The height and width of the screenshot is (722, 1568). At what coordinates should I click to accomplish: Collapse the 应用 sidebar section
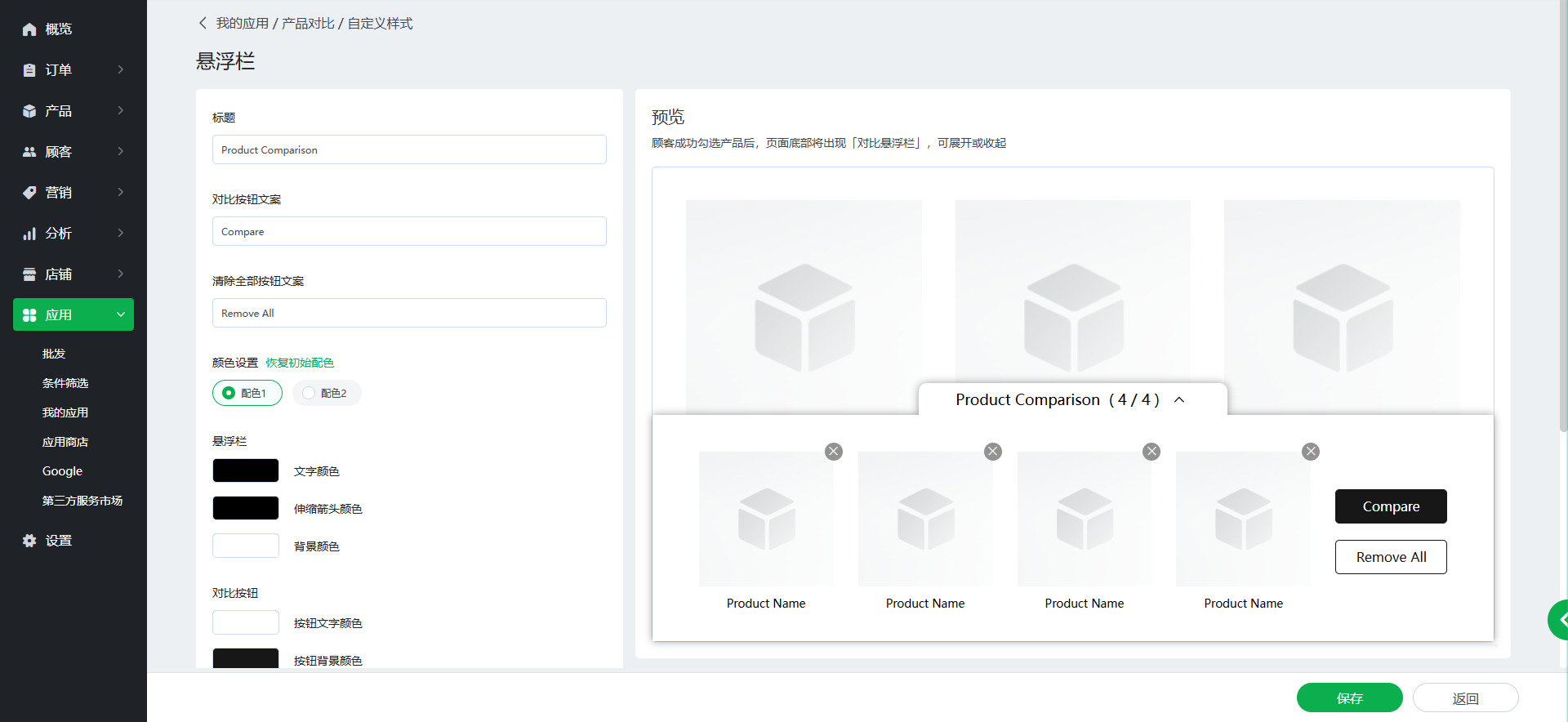[x=120, y=314]
